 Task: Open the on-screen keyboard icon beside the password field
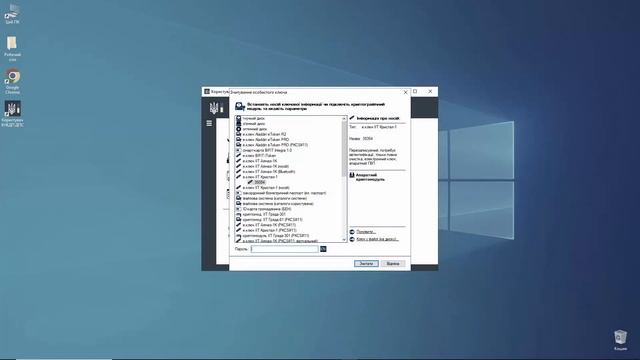pyautogui.click(x=323, y=249)
